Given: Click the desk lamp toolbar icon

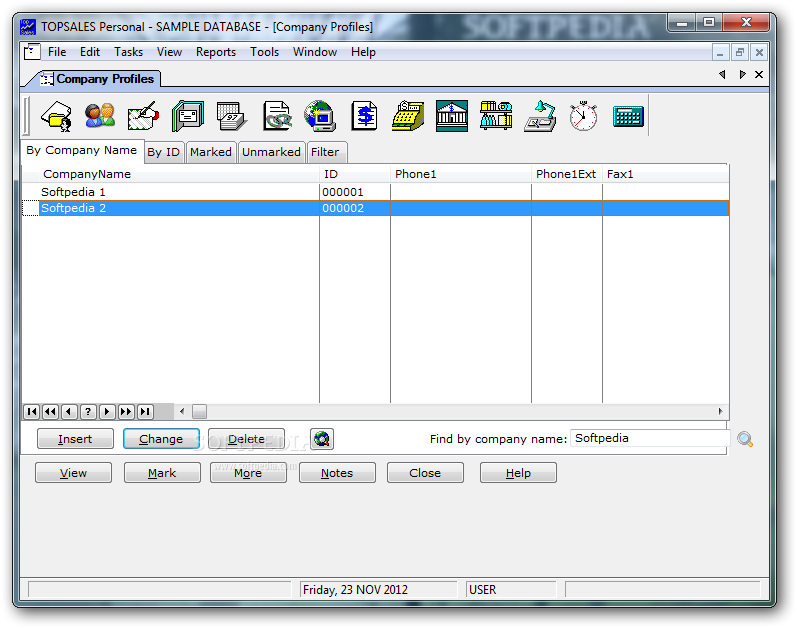Looking at the screenshot, I should pyautogui.click(x=540, y=116).
